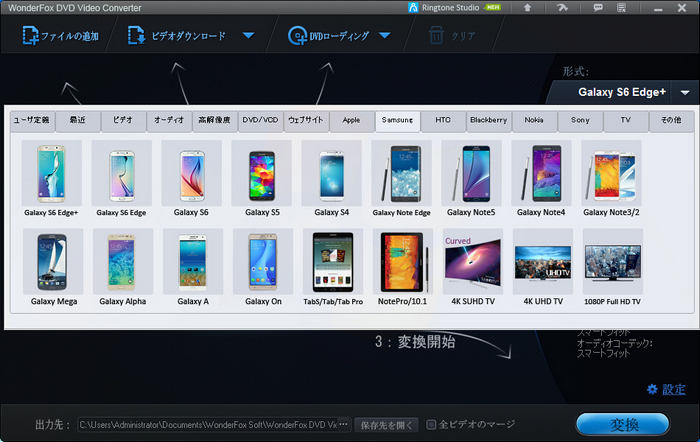
Task: Pick the 1080P Full HD TV preset
Action: pyautogui.click(x=613, y=262)
